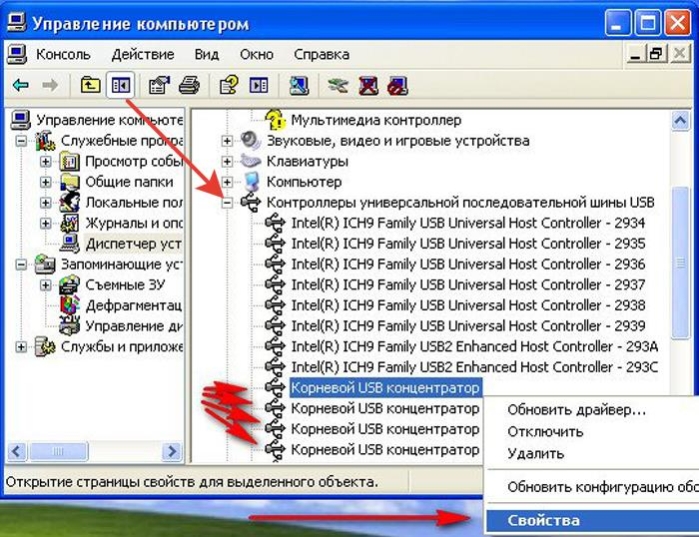The width and height of the screenshot is (699, 537).
Task: Click the Up one level folder icon
Action: [x=90, y=85]
